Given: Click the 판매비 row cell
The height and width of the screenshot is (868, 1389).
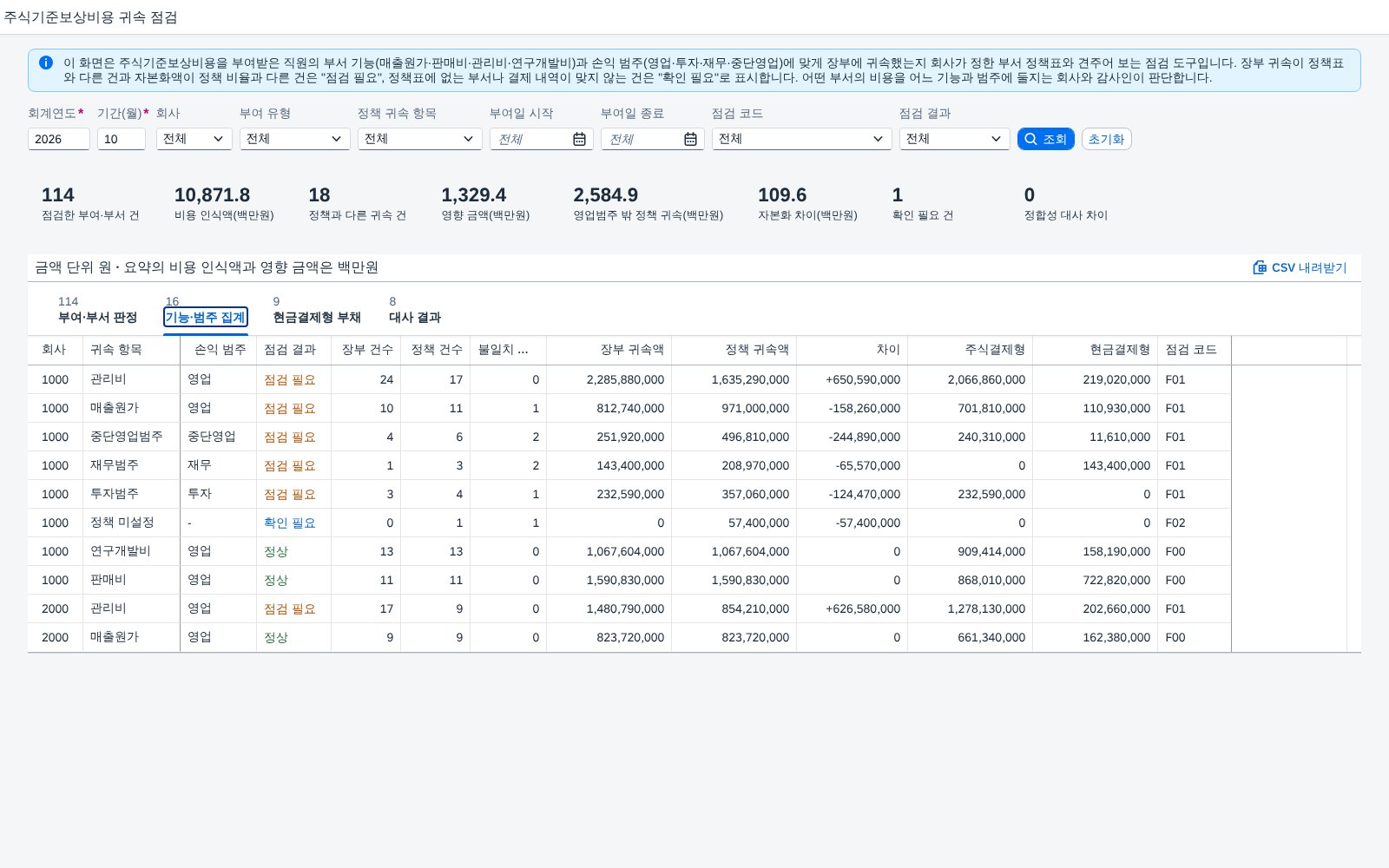Looking at the screenshot, I should (x=131, y=580).
